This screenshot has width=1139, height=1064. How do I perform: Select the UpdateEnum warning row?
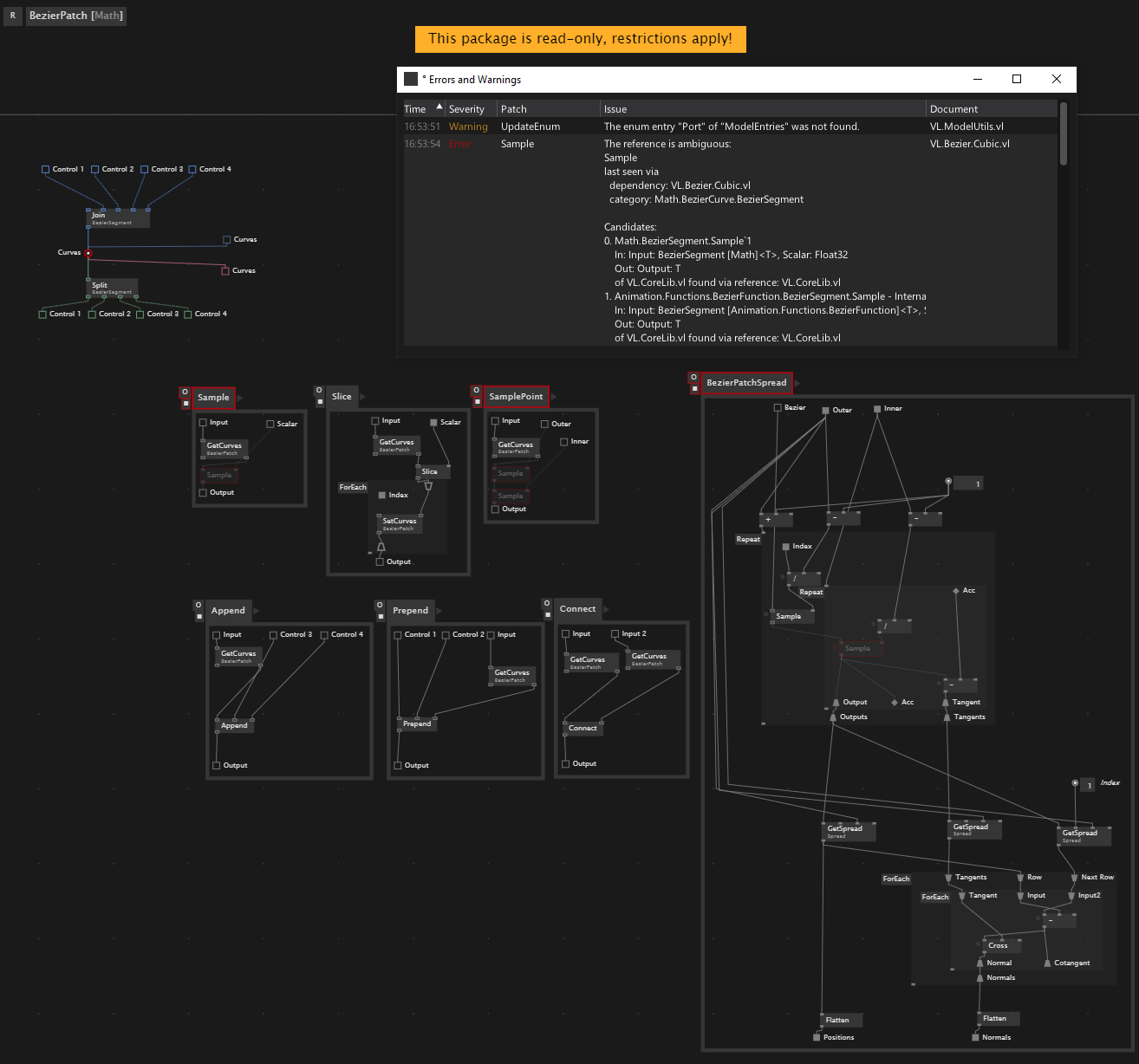pos(728,127)
